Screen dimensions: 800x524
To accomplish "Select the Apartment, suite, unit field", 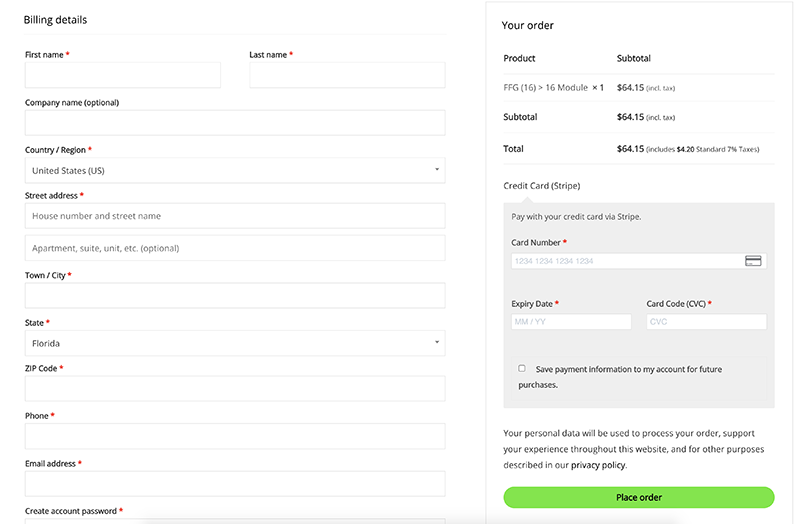I will click(x=235, y=248).
